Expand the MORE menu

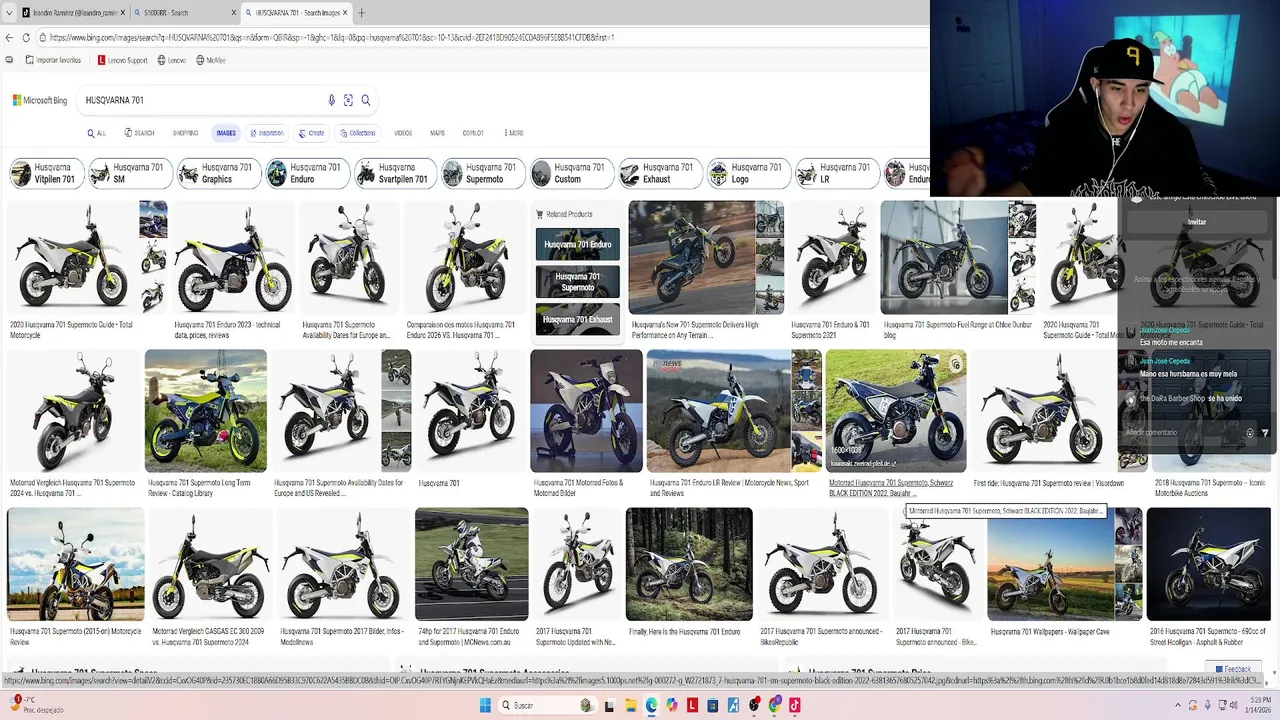pos(512,133)
